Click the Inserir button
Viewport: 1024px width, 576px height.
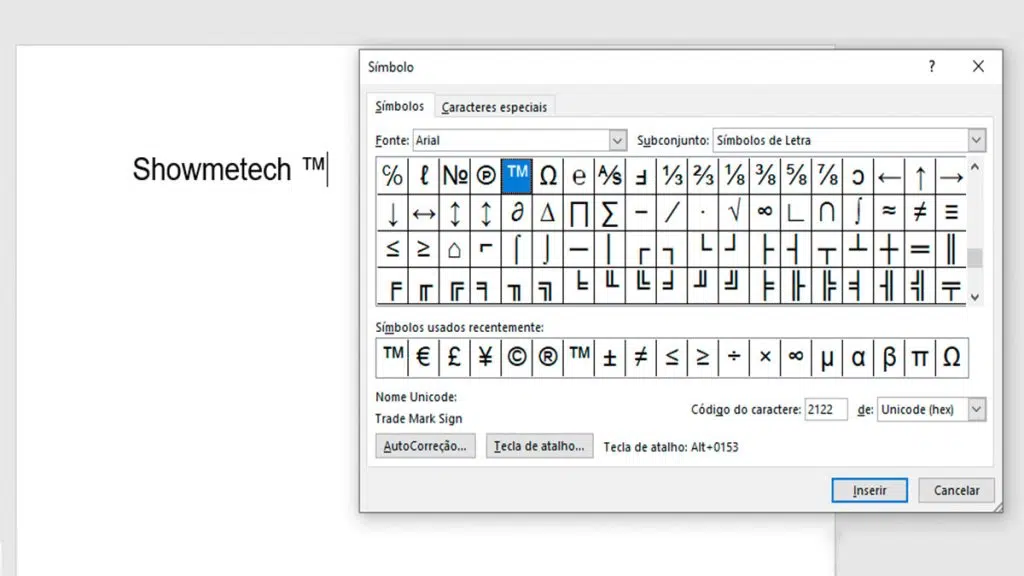click(869, 490)
